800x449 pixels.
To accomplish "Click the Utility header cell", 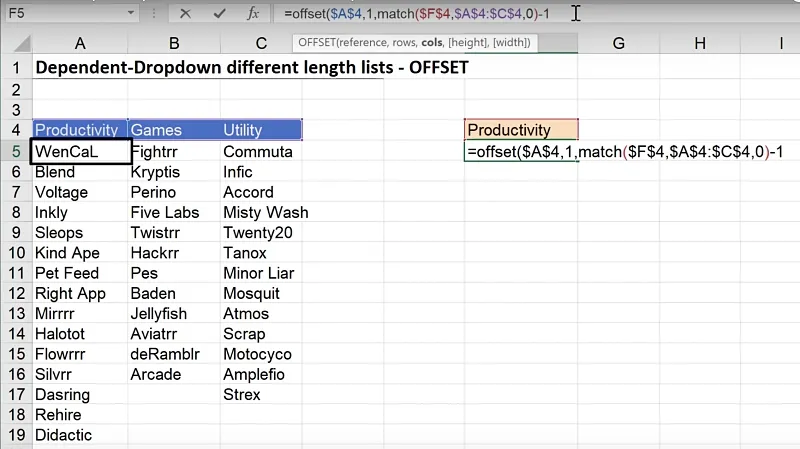I will point(261,130).
